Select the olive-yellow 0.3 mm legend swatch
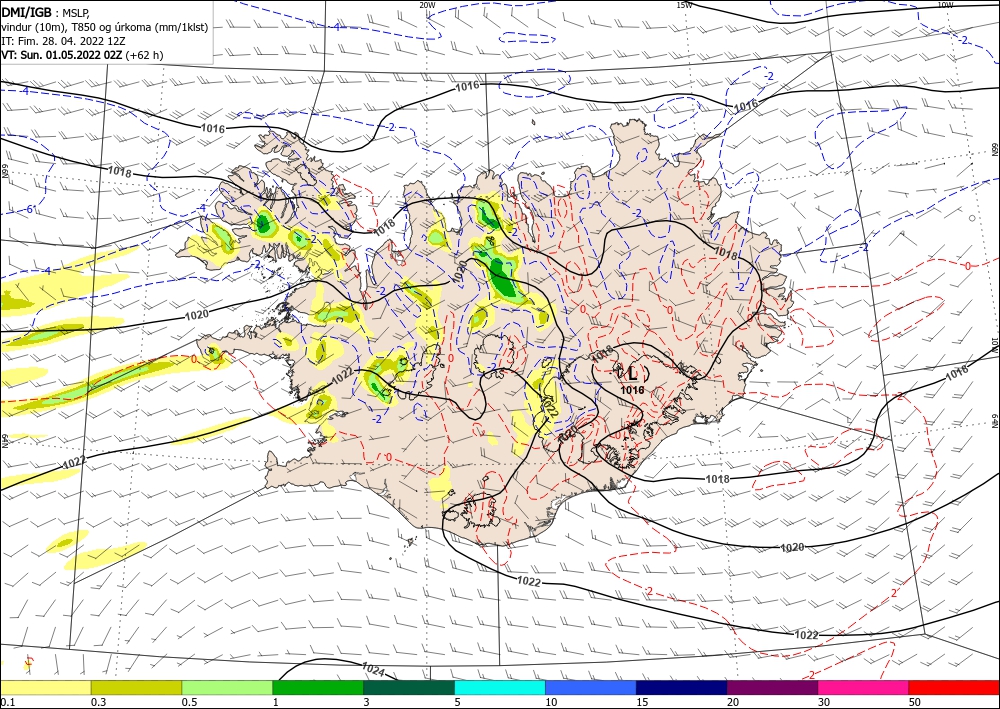The width and height of the screenshot is (1000, 709). [136, 688]
